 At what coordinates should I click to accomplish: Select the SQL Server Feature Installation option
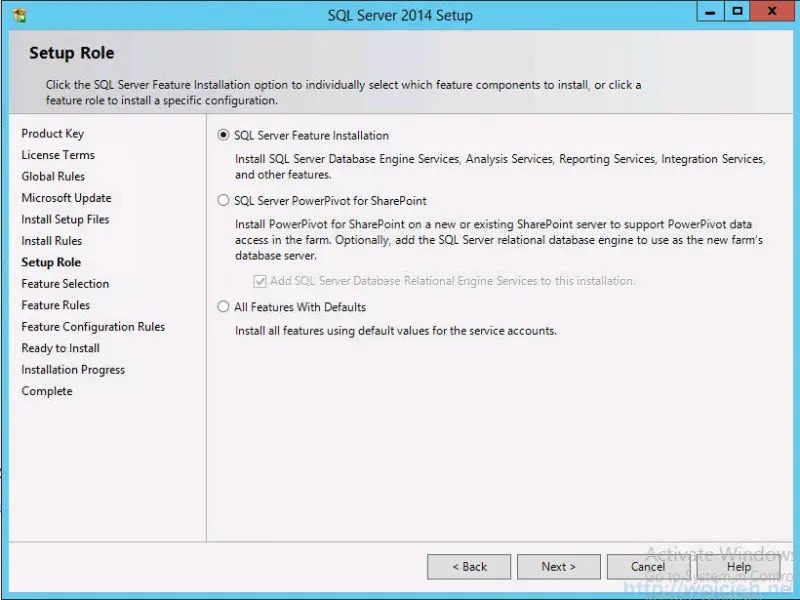[x=223, y=134]
